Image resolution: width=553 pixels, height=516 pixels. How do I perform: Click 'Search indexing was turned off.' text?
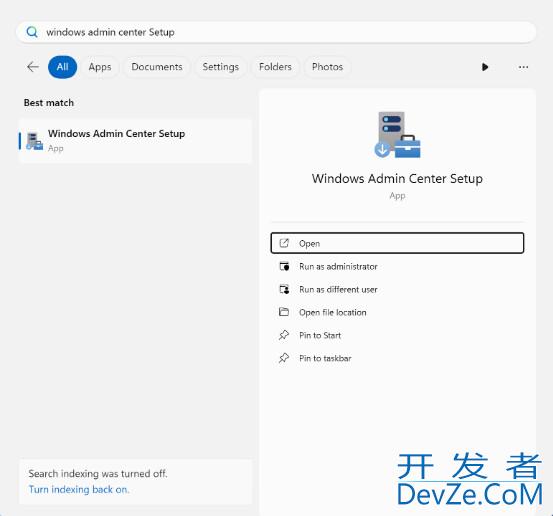point(98,473)
